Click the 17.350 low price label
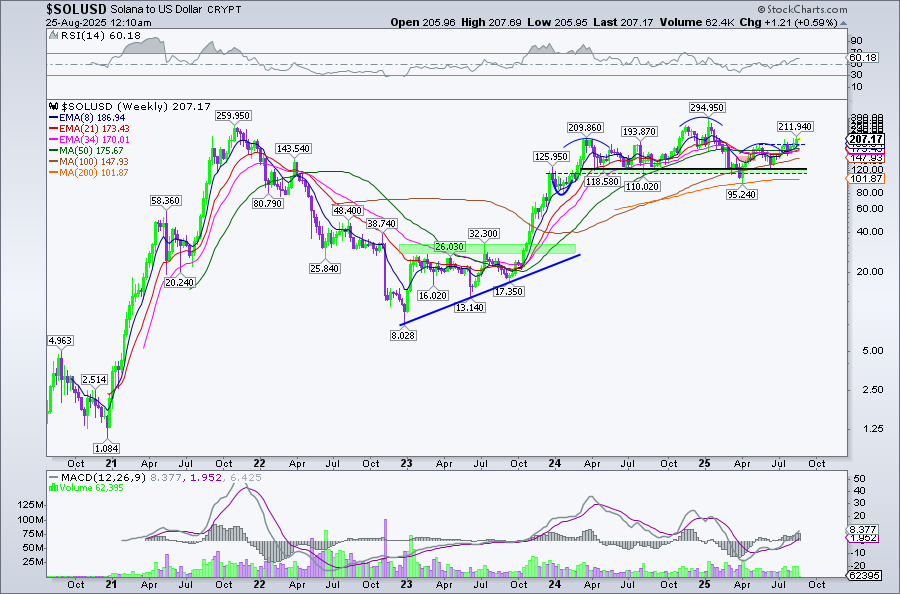The height and width of the screenshot is (594, 900). pyautogui.click(x=509, y=291)
